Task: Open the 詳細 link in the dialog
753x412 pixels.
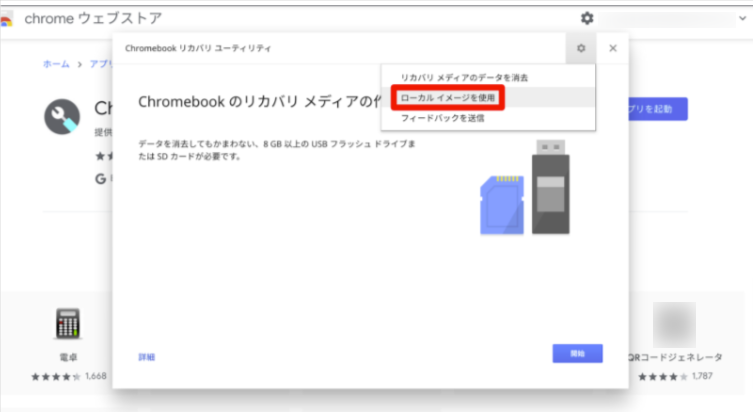Action: pyautogui.click(x=146, y=357)
